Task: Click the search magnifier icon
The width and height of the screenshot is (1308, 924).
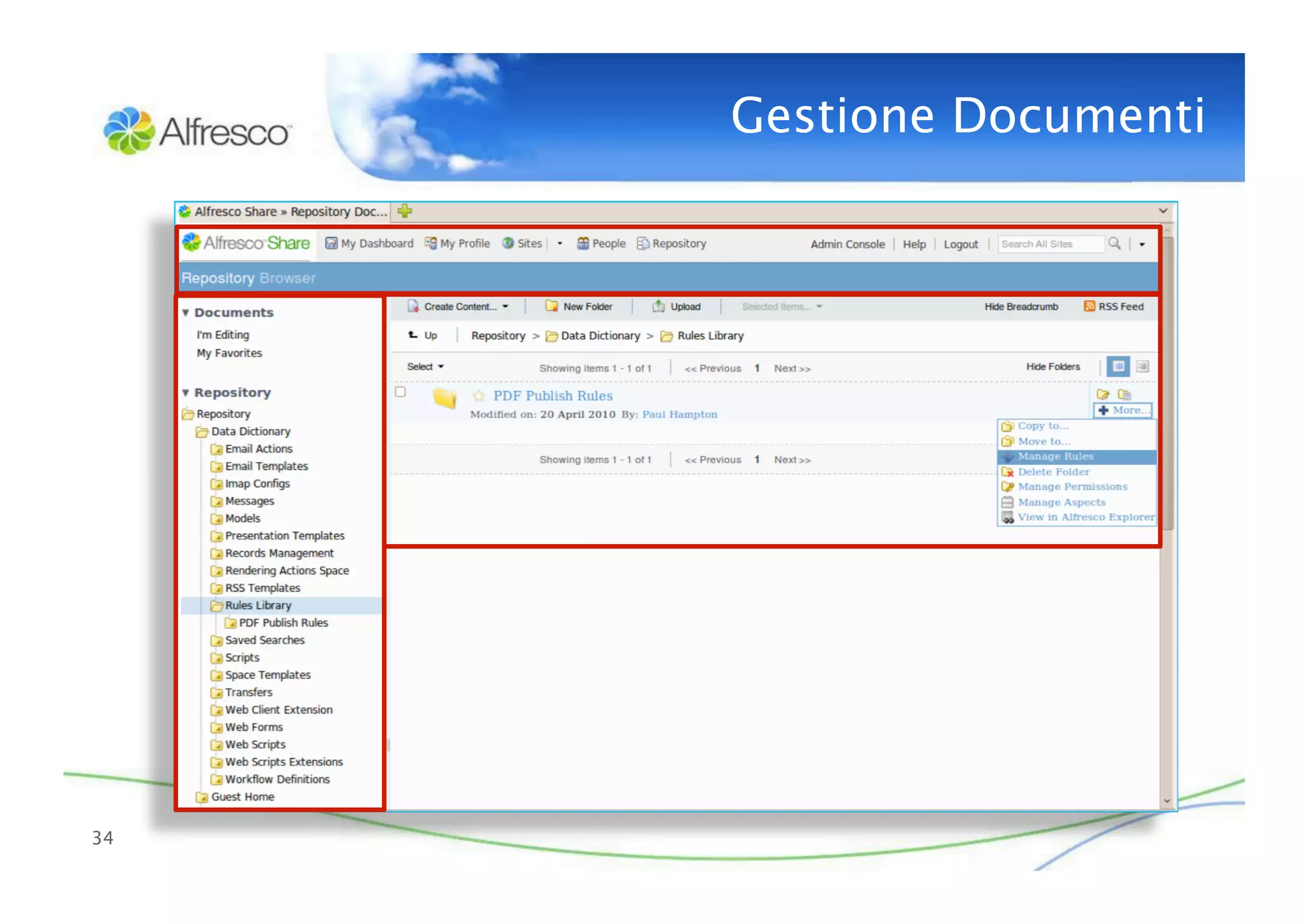Action: pyautogui.click(x=1114, y=243)
